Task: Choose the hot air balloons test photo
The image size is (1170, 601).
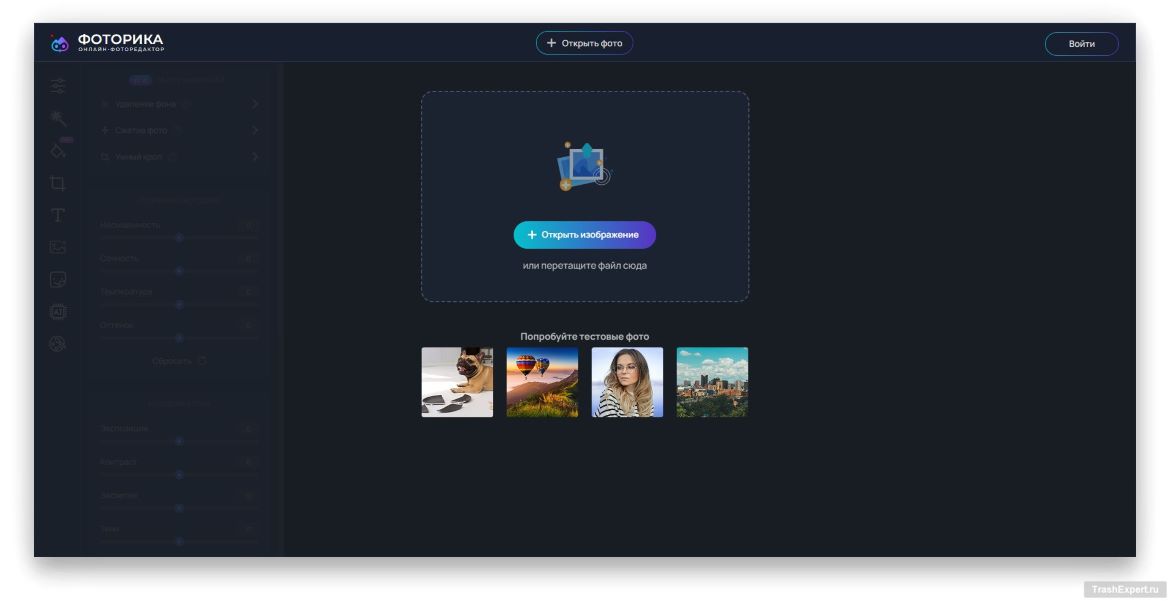Action: [x=542, y=382]
